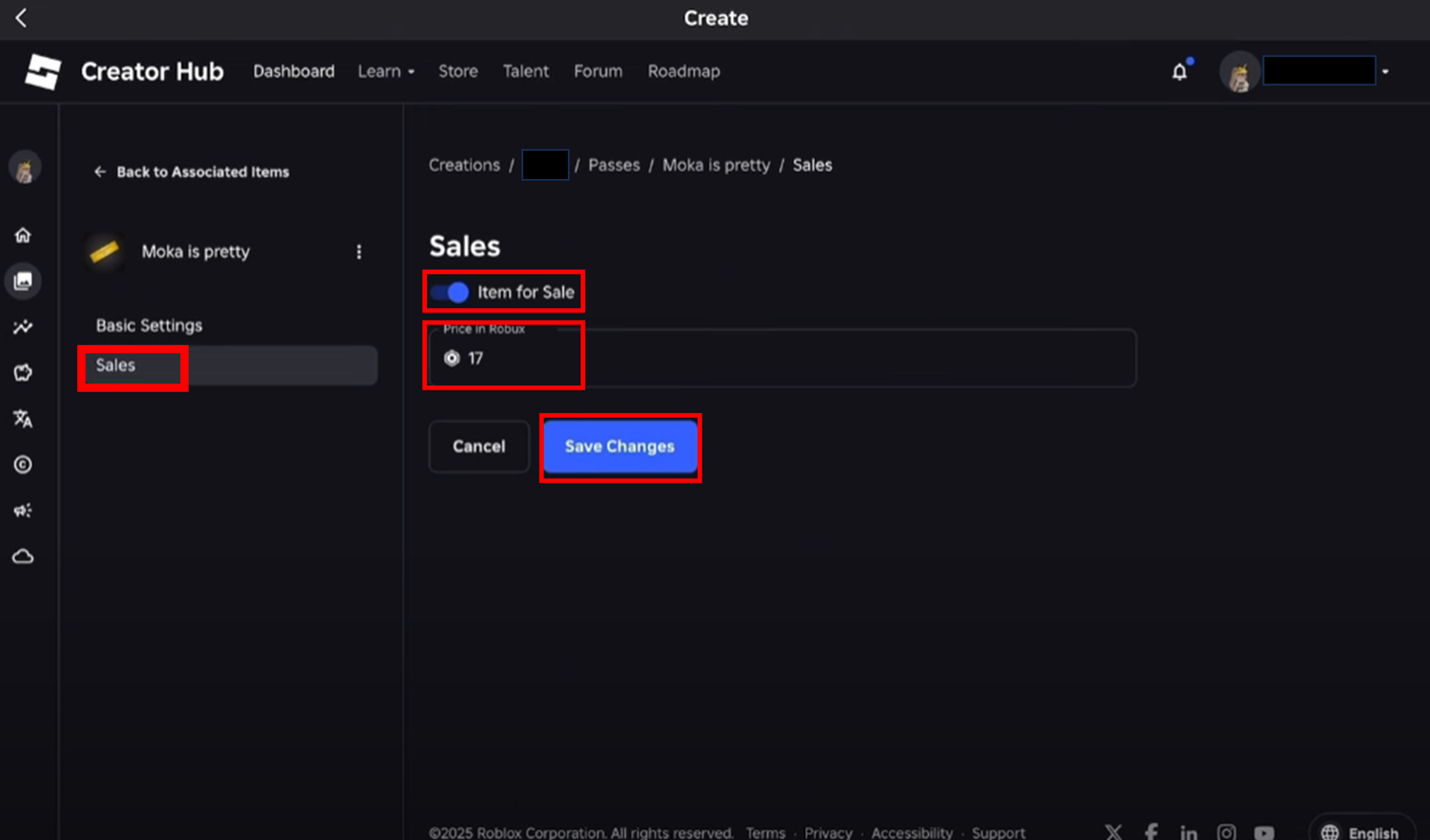Open the Support footer link
Screen dimensions: 1430x840
click(x=998, y=833)
